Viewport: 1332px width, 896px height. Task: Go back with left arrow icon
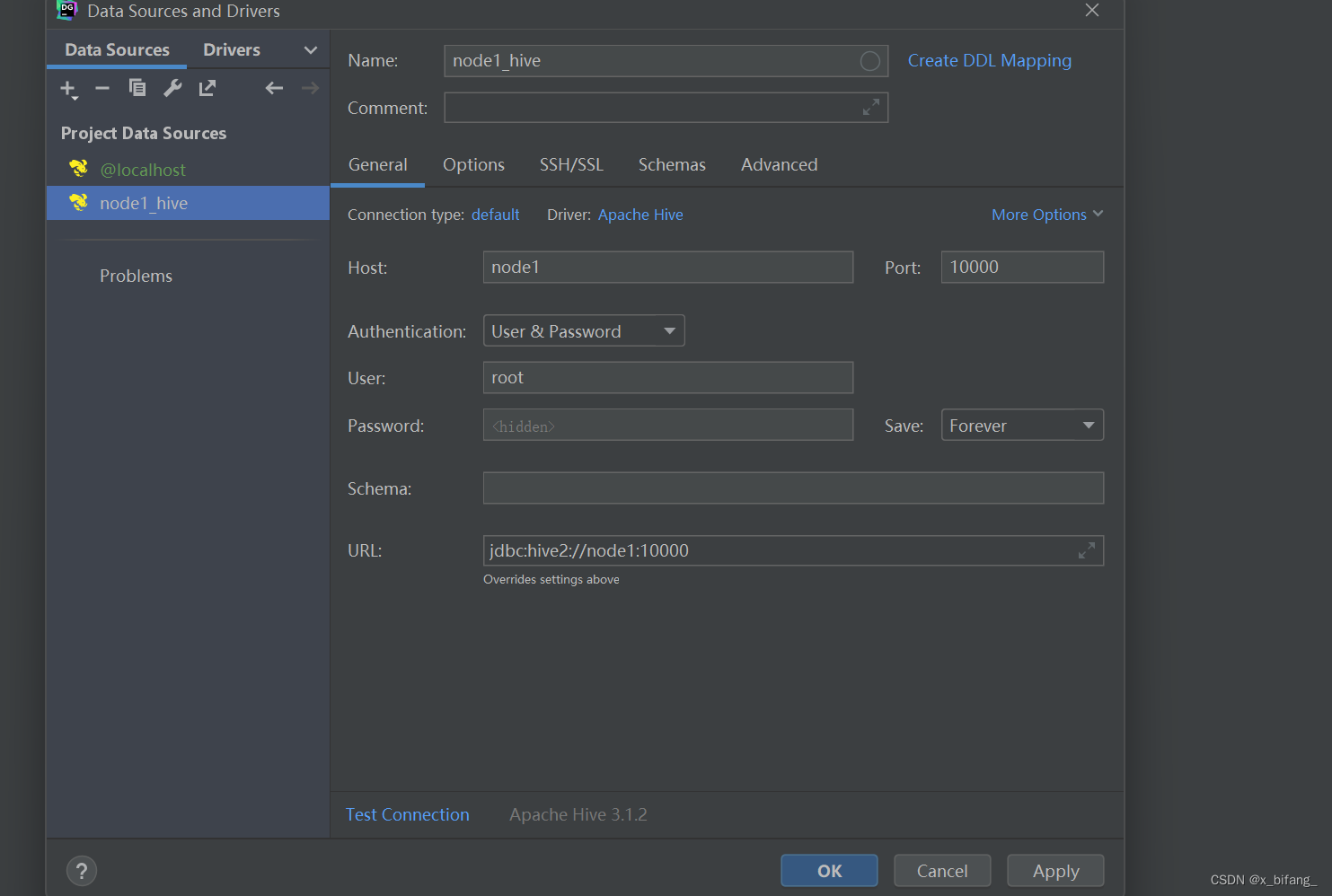click(274, 88)
